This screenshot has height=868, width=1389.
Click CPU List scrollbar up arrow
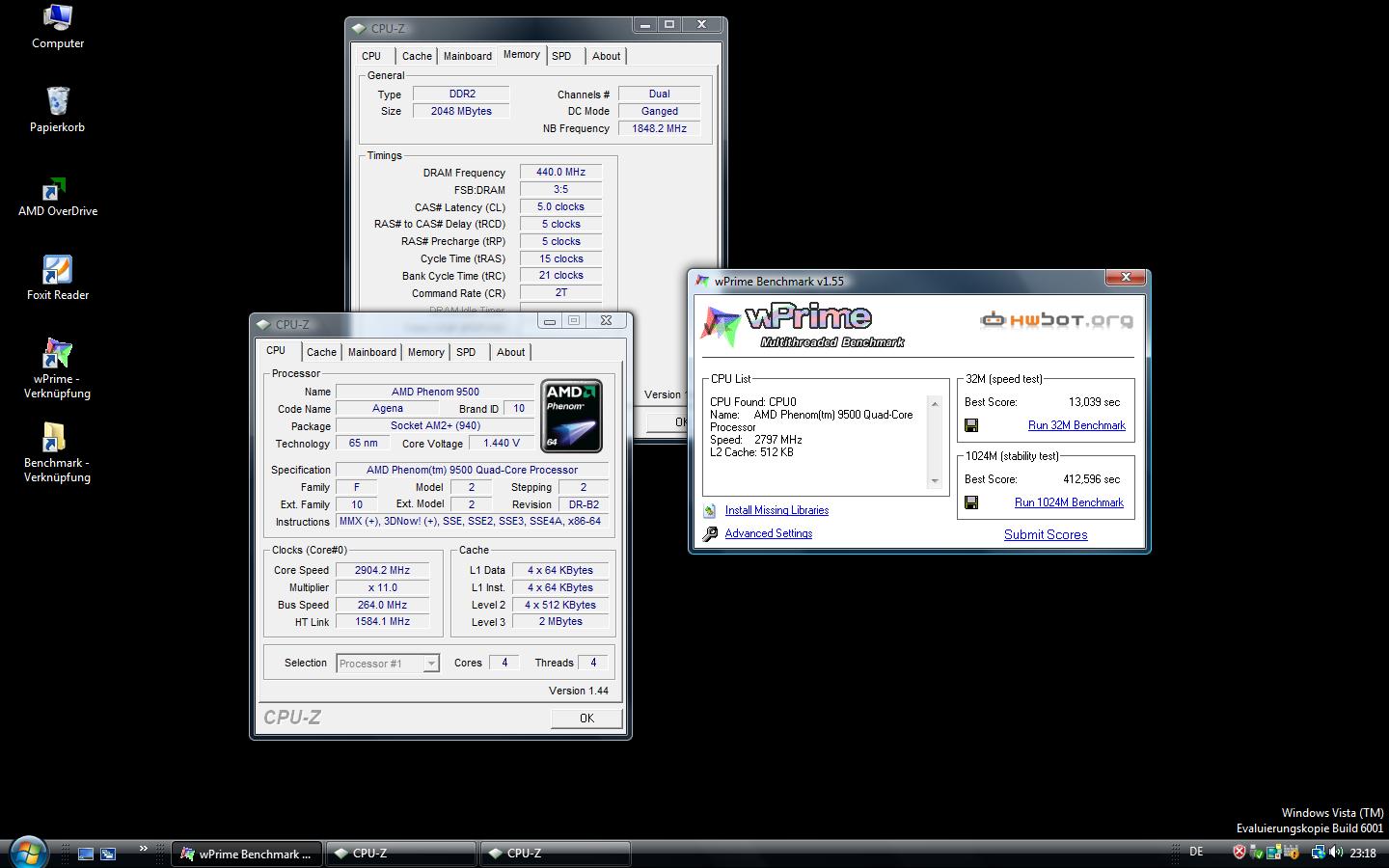[x=934, y=404]
